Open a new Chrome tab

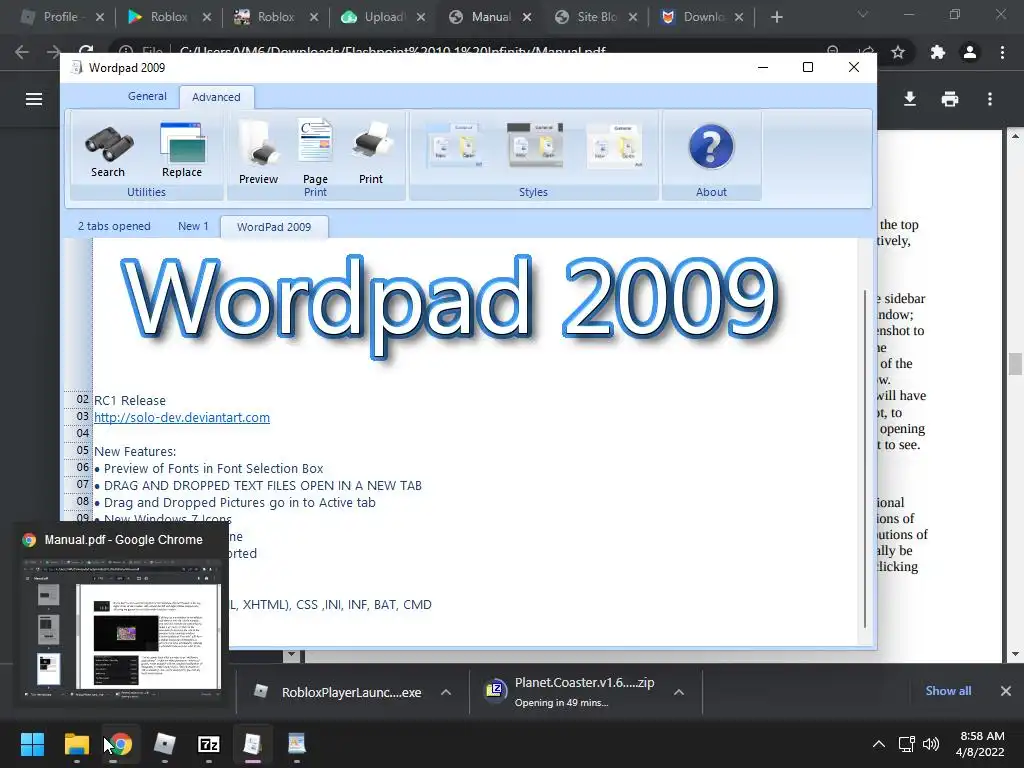(x=776, y=17)
